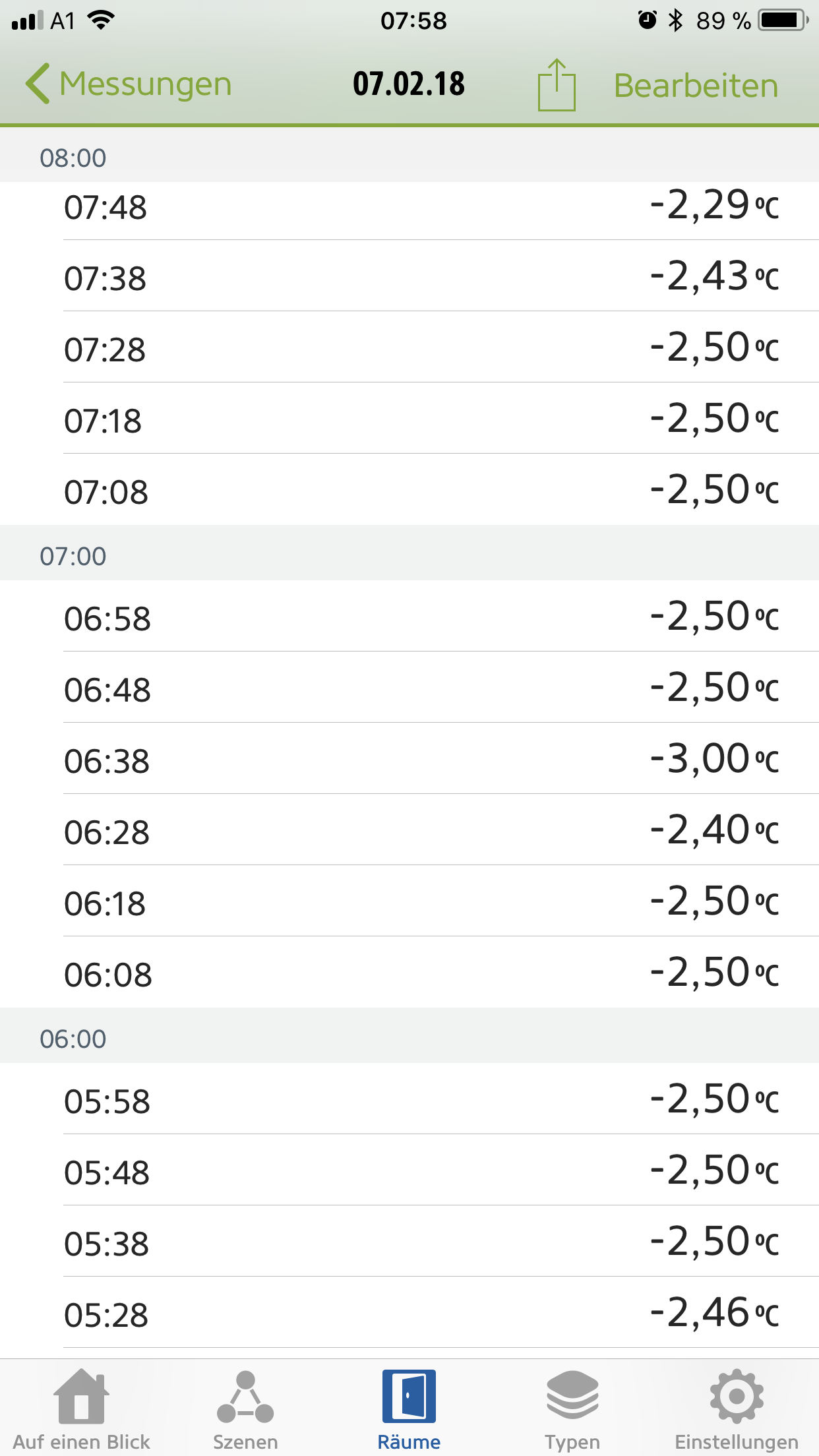The height and width of the screenshot is (1456, 819).
Task: Open the Szenen triangle icon
Action: (x=245, y=1397)
